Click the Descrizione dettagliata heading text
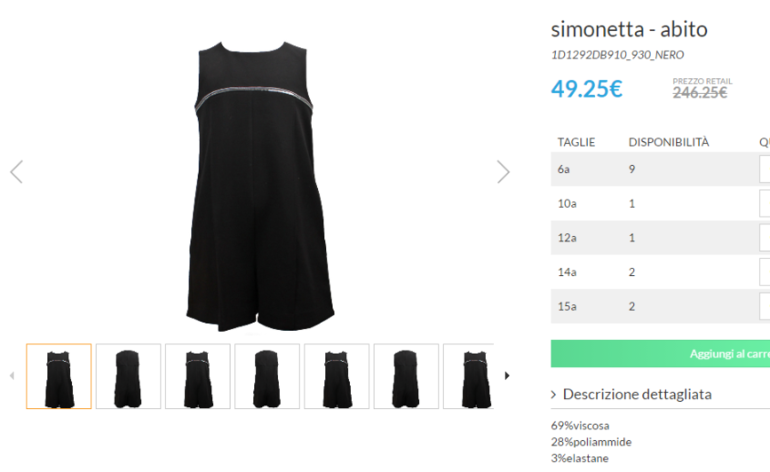770x472 pixels. pyautogui.click(x=637, y=394)
